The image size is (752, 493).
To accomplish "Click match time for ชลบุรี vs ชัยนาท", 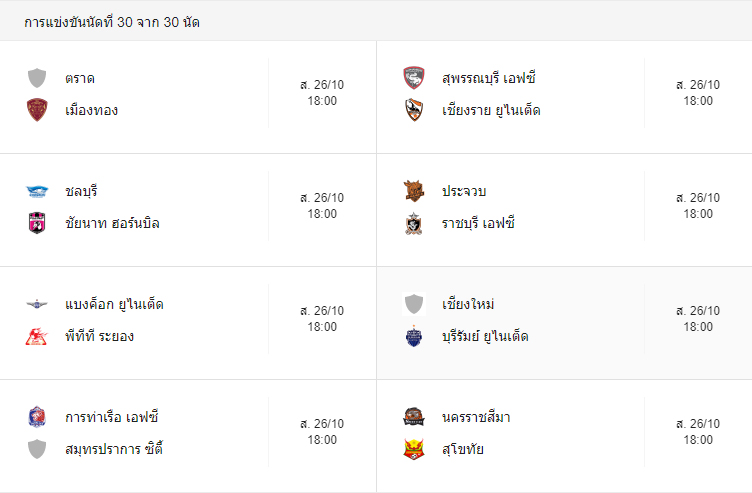I will [x=322, y=206].
